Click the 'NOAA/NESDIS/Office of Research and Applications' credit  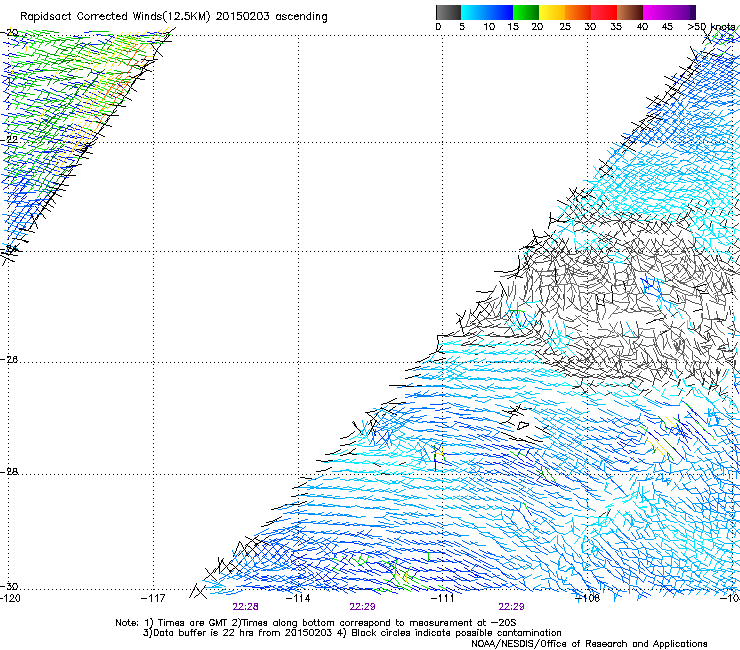(x=589, y=644)
